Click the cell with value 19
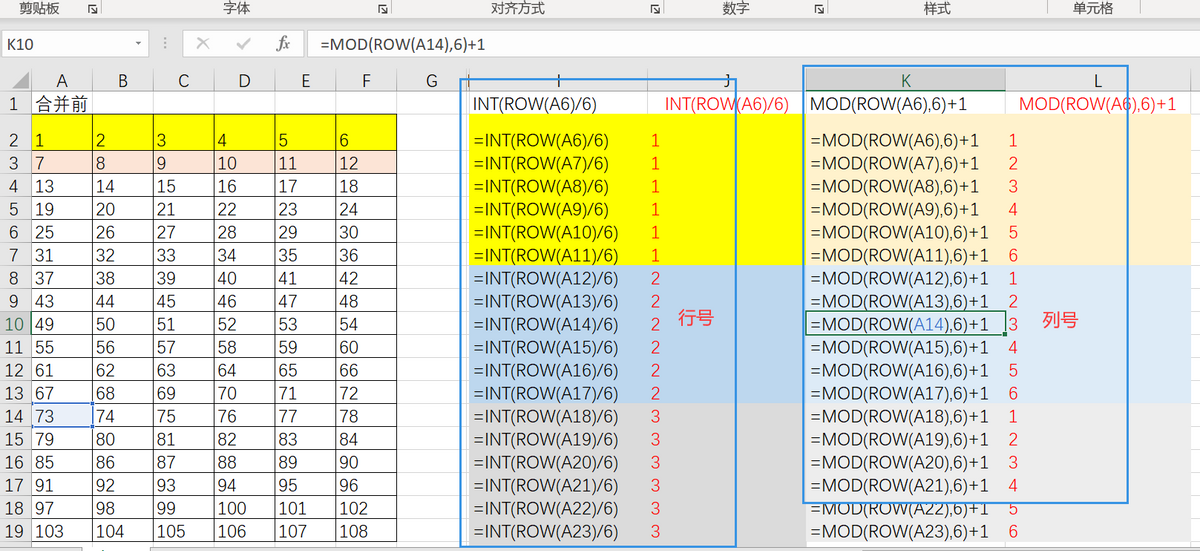The image size is (1200, 551). coord(62,209)
